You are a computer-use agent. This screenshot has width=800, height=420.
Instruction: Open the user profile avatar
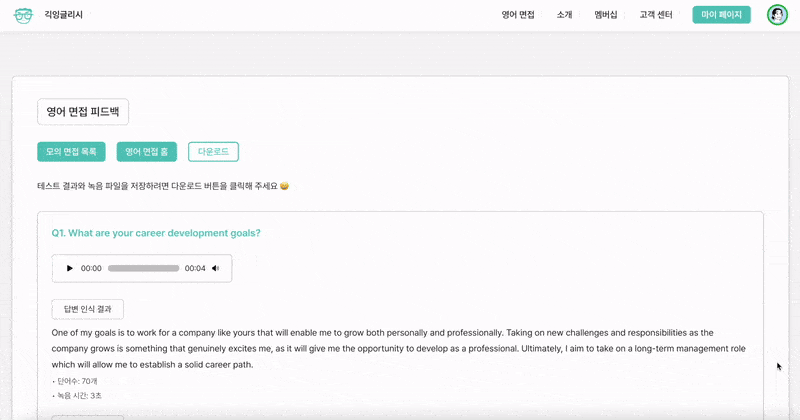click(777, 15)
